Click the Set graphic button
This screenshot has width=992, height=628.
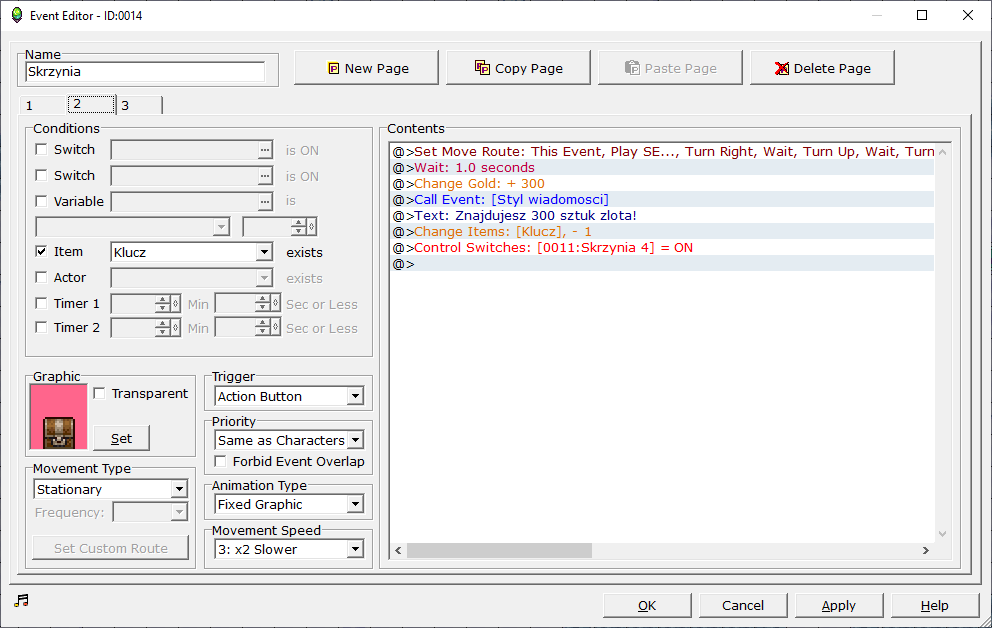(121, 438)
